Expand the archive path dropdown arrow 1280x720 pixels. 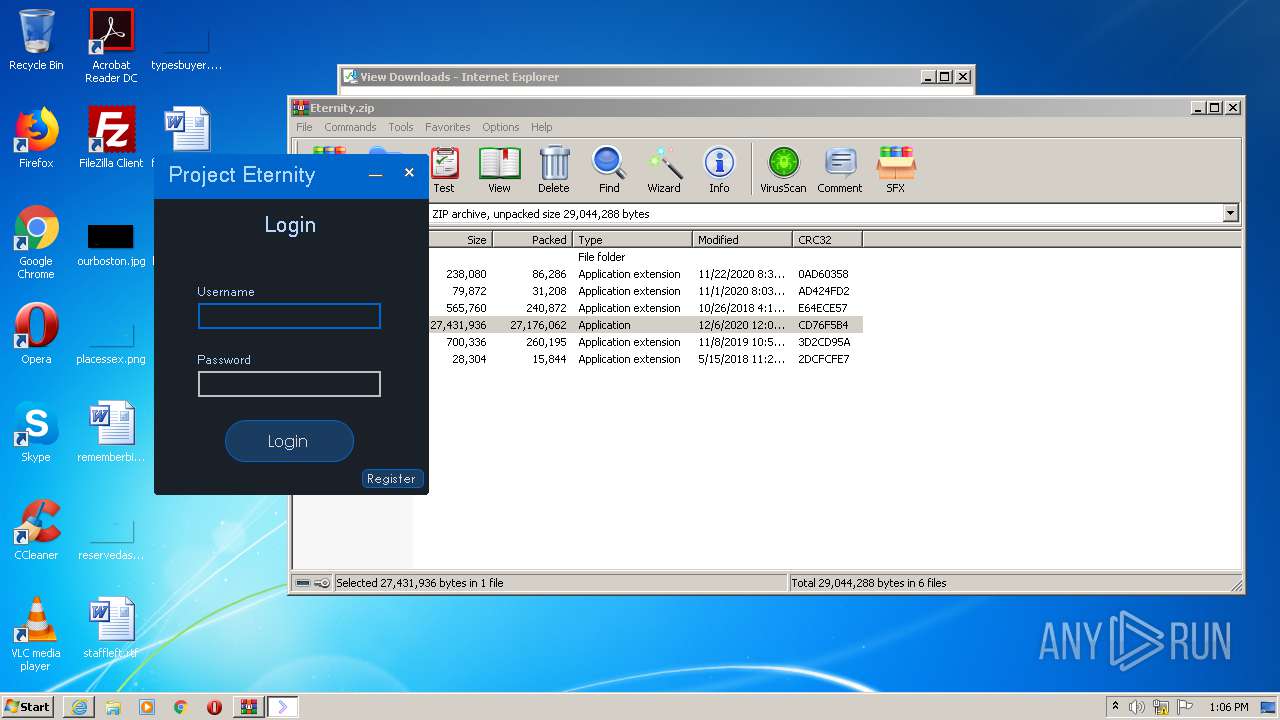[x=1230, y=213]
